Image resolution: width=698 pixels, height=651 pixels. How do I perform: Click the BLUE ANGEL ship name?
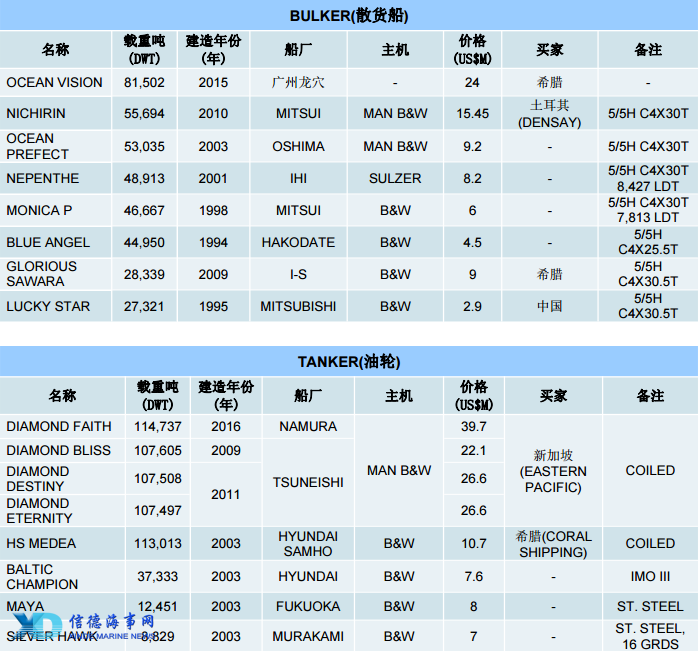(x=48, y=242)
